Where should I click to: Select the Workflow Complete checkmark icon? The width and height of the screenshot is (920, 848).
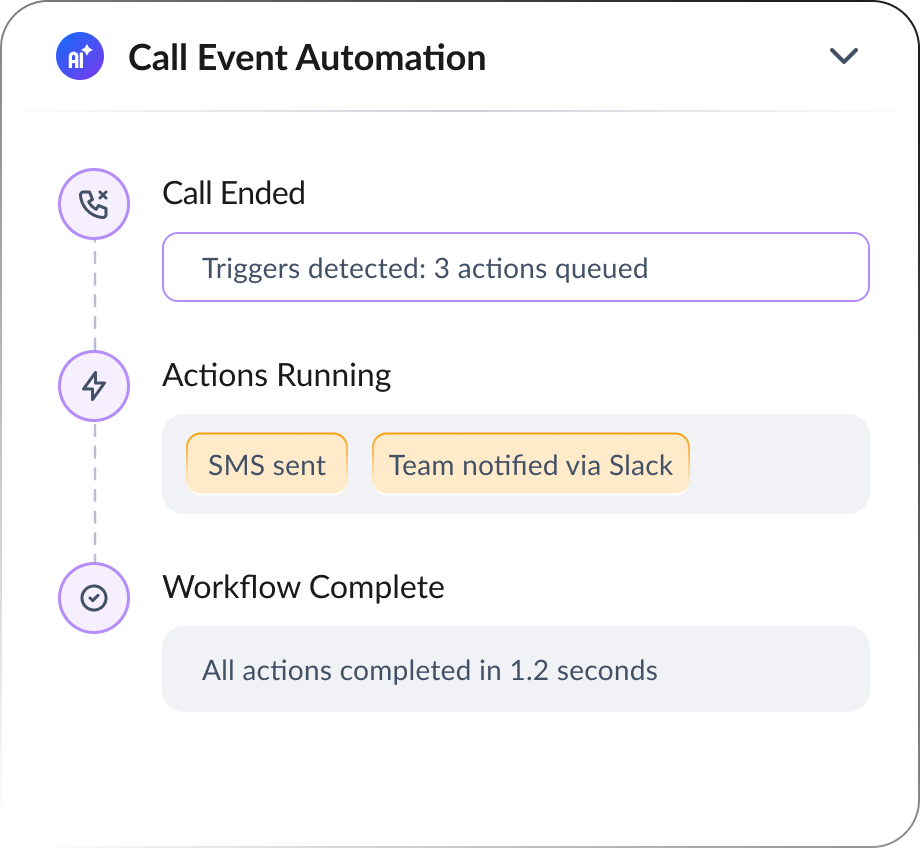(94, 598)
